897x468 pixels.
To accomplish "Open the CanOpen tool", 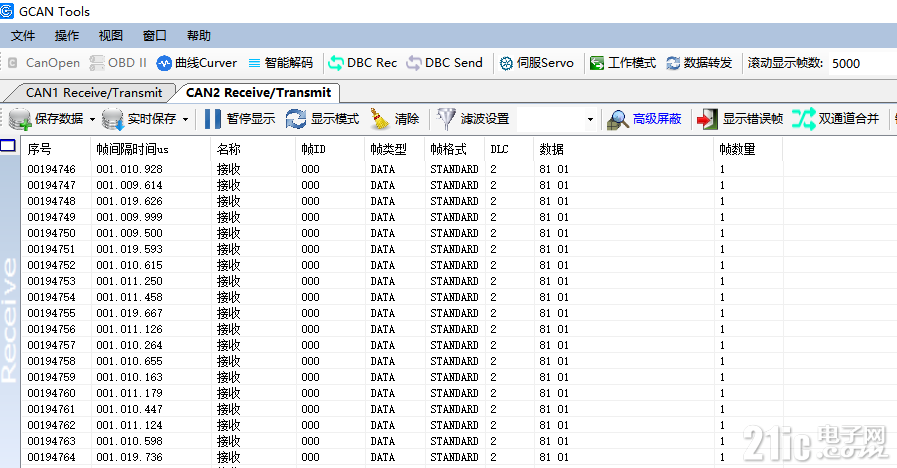I will pyautogui.click(x=44, y=63).
